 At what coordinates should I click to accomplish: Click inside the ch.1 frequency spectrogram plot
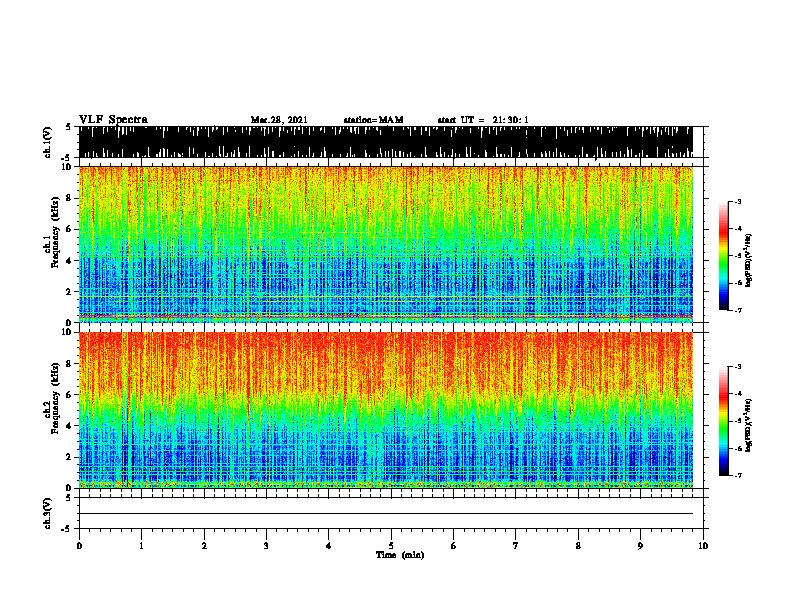(386, 244)
